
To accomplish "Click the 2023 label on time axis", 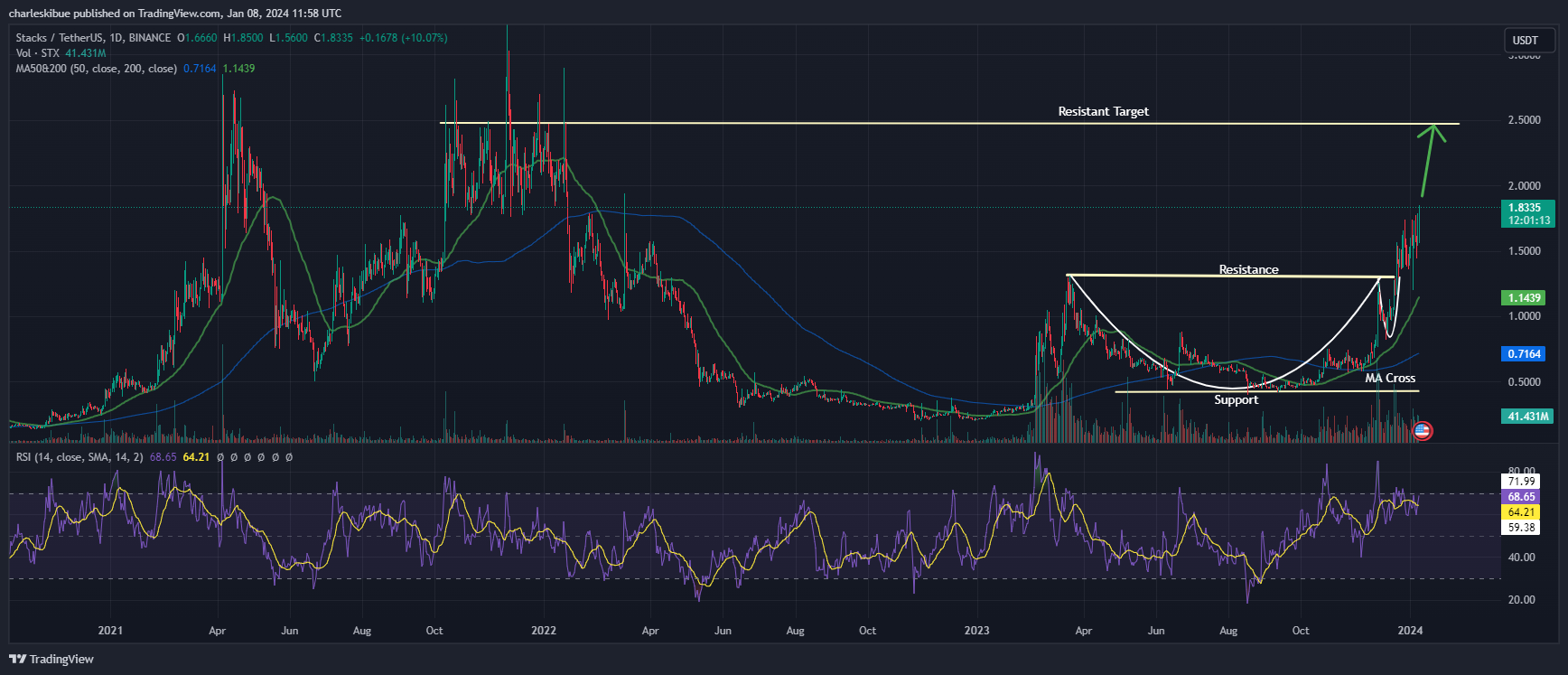I will (977, 631).
